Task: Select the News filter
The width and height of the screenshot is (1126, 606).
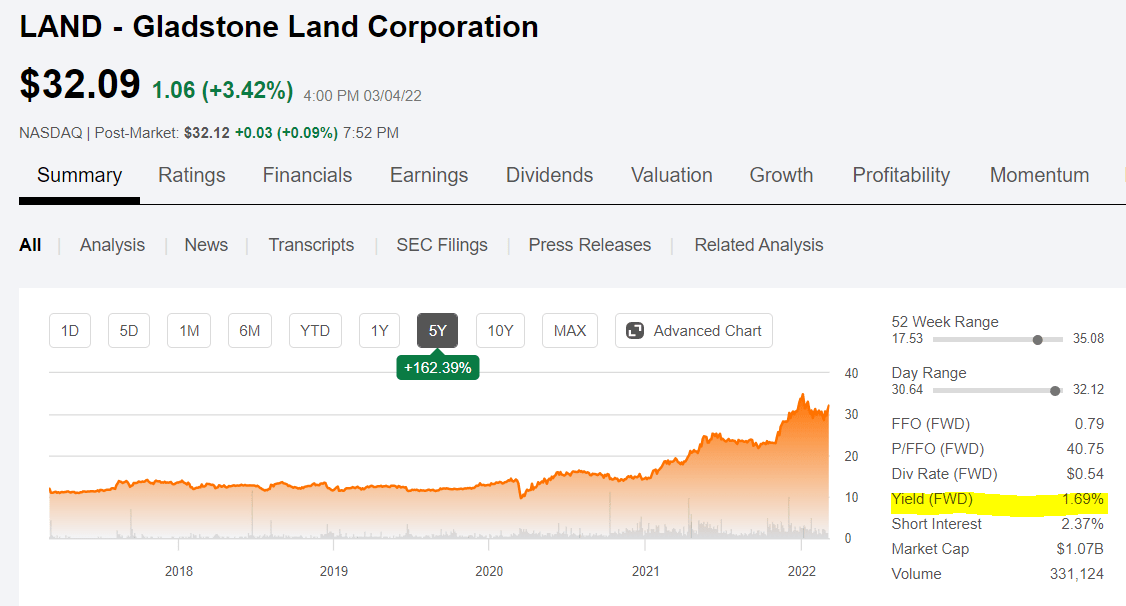Action: 206,244
